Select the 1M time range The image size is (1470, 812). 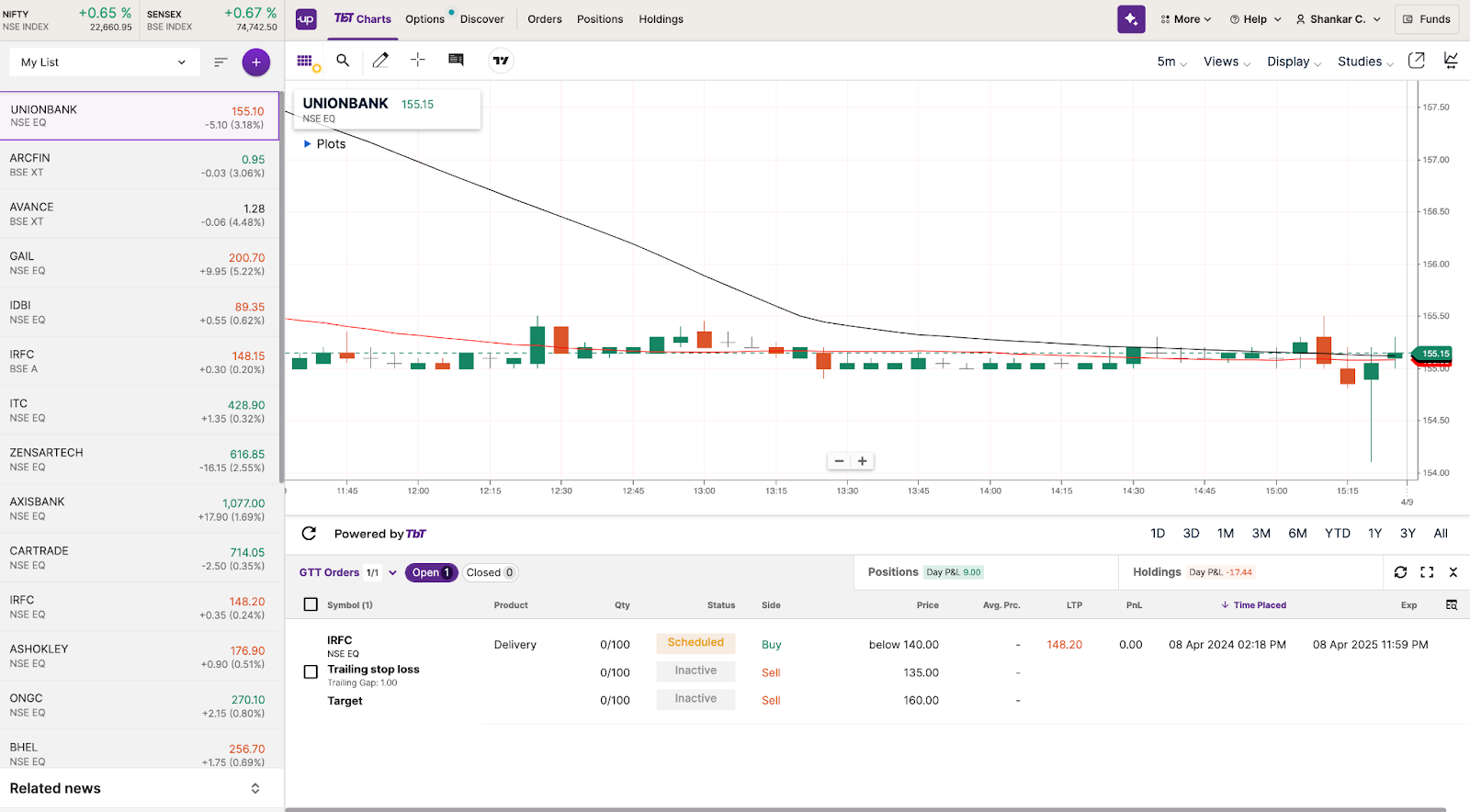[x=1226, y=534]
